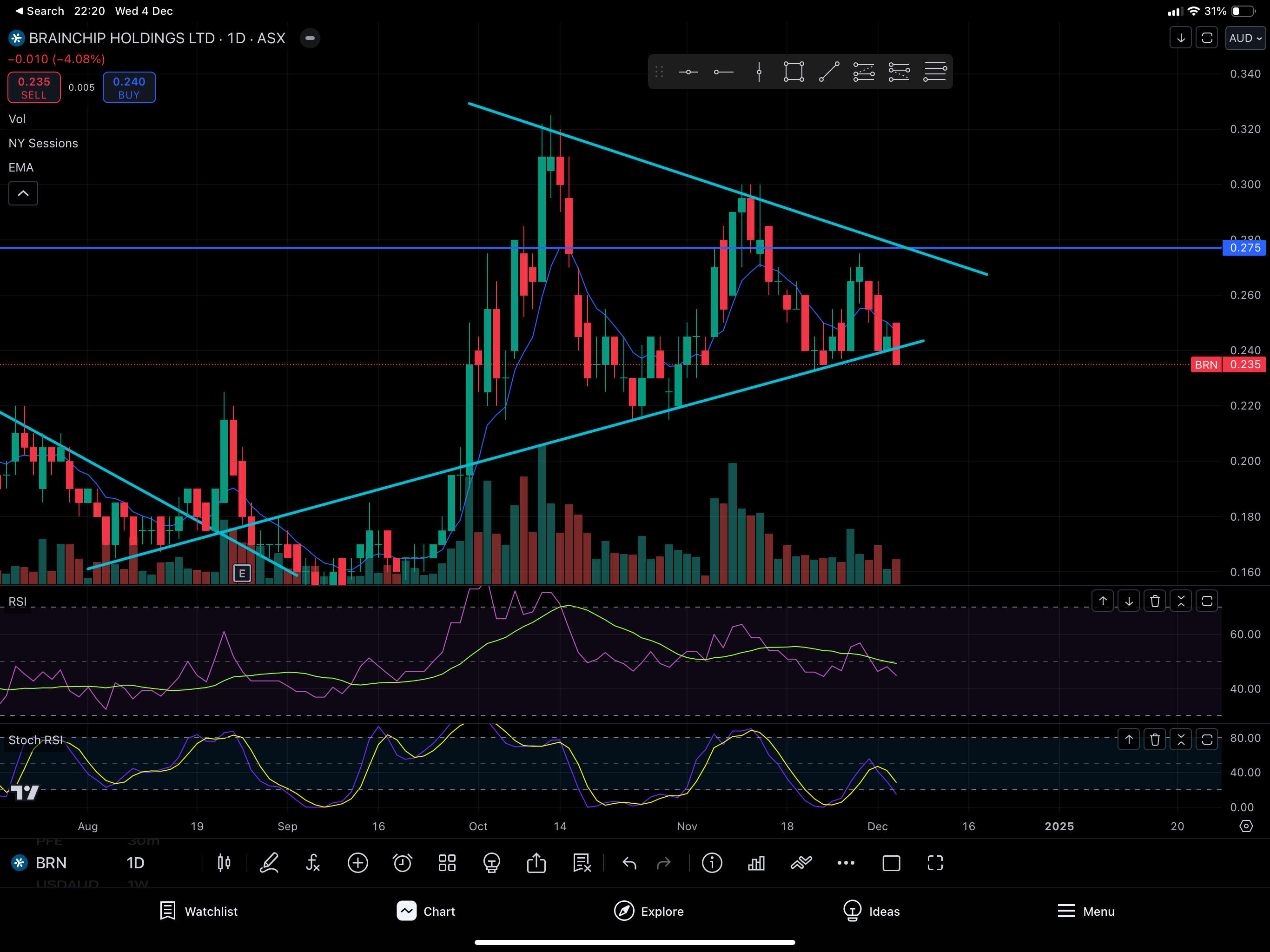This screenshot has height=952, width=1270.
Task: Move the RSI pane down
Action: point(1129,601)
